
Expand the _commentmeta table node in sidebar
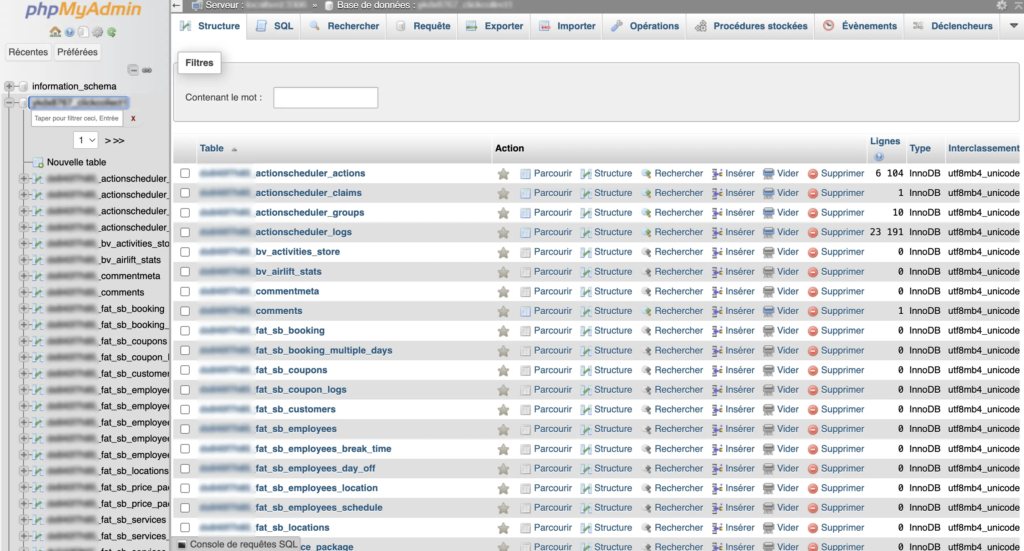click(x=24, y=276)
